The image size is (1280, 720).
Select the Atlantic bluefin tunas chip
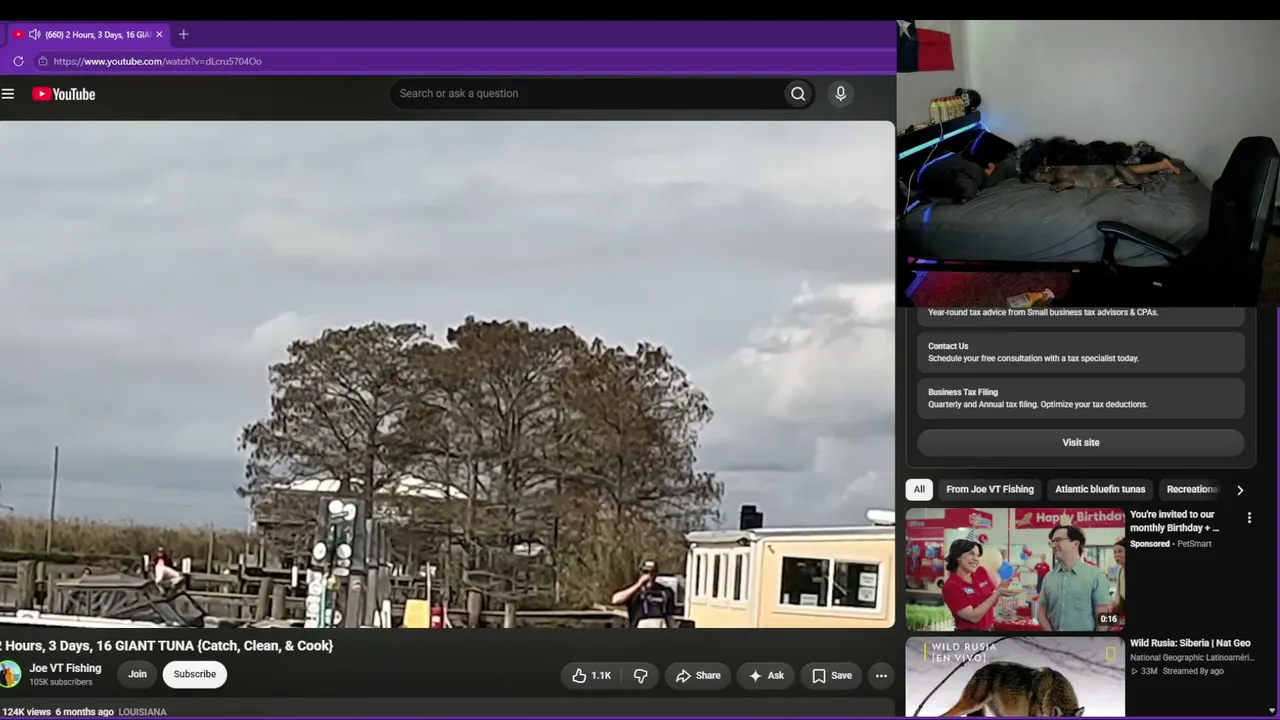click(1100, 490)
